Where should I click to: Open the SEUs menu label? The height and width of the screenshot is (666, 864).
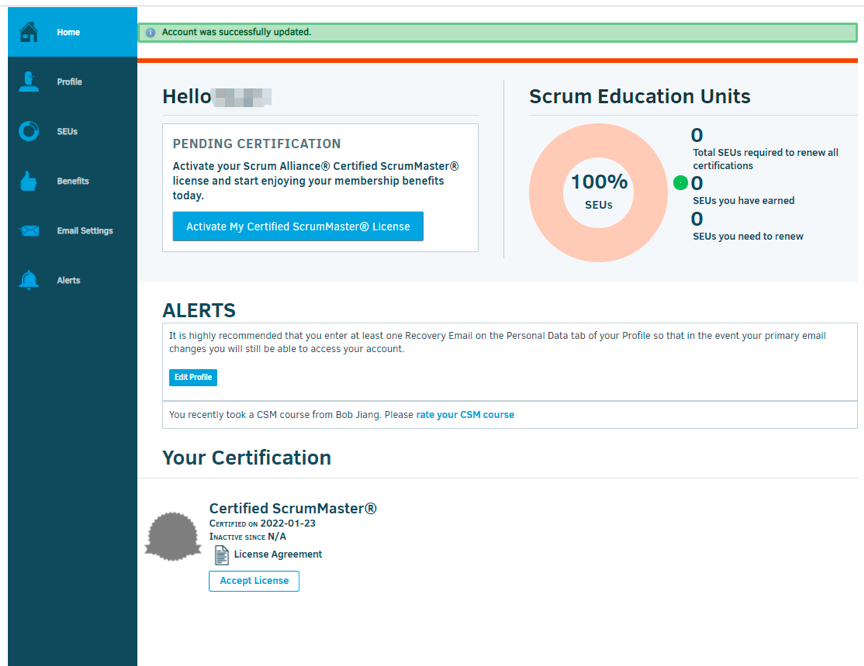coord(67,132)
